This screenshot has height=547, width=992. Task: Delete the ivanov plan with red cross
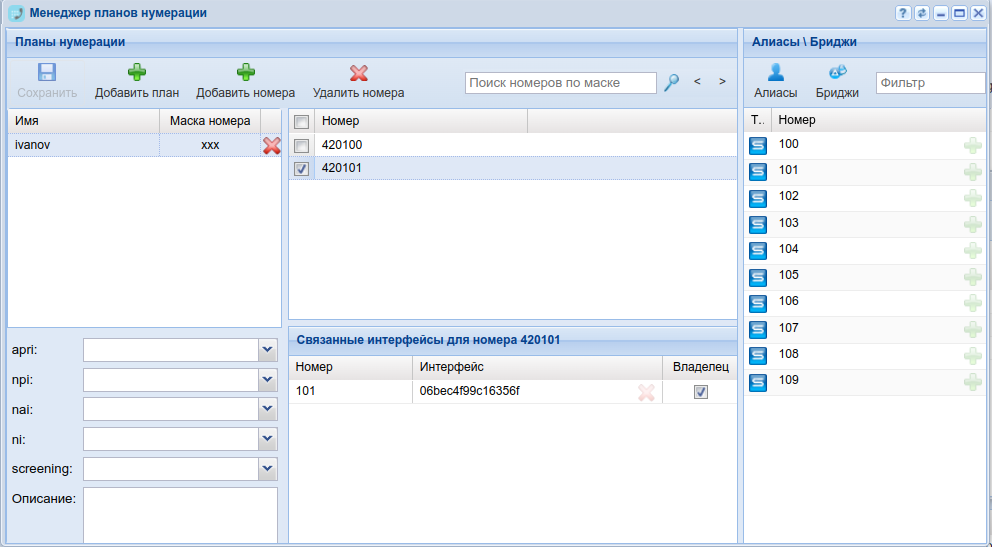pos(272,146)
